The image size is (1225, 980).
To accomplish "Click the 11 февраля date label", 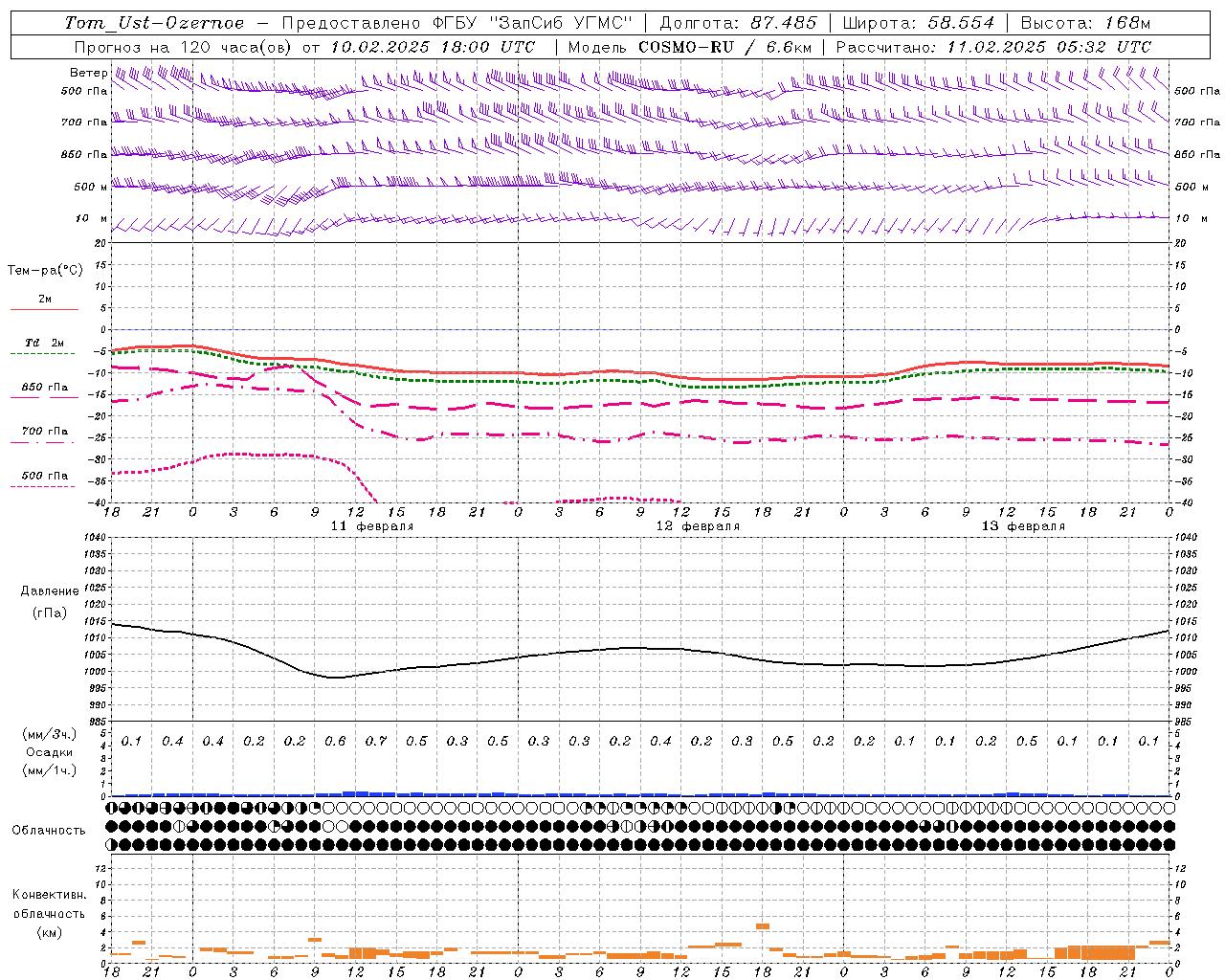I will click(x=372, y=526).
